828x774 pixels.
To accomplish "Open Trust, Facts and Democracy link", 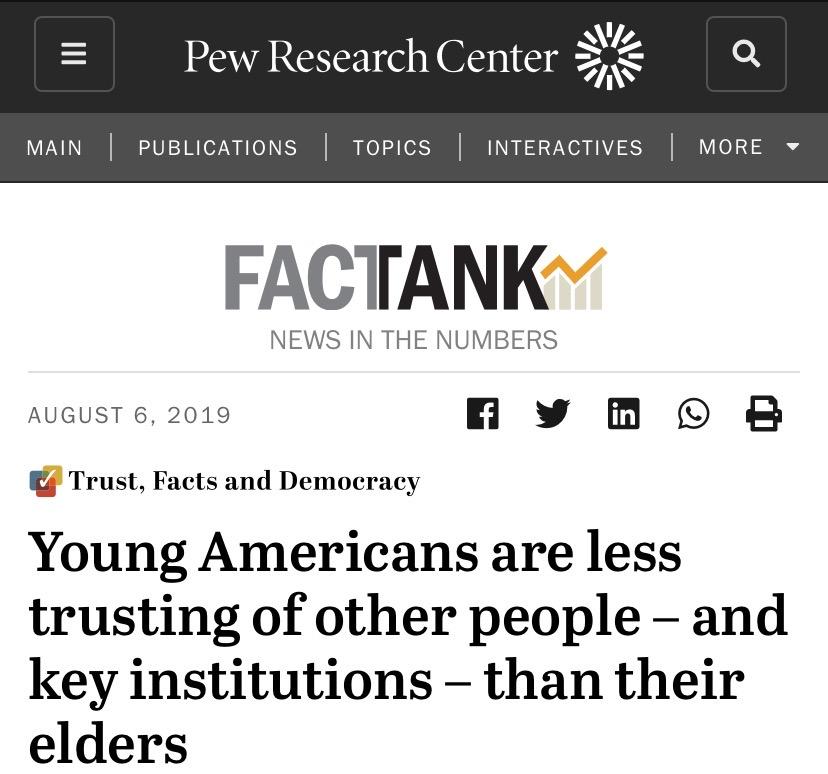I will tap(244, 481).
